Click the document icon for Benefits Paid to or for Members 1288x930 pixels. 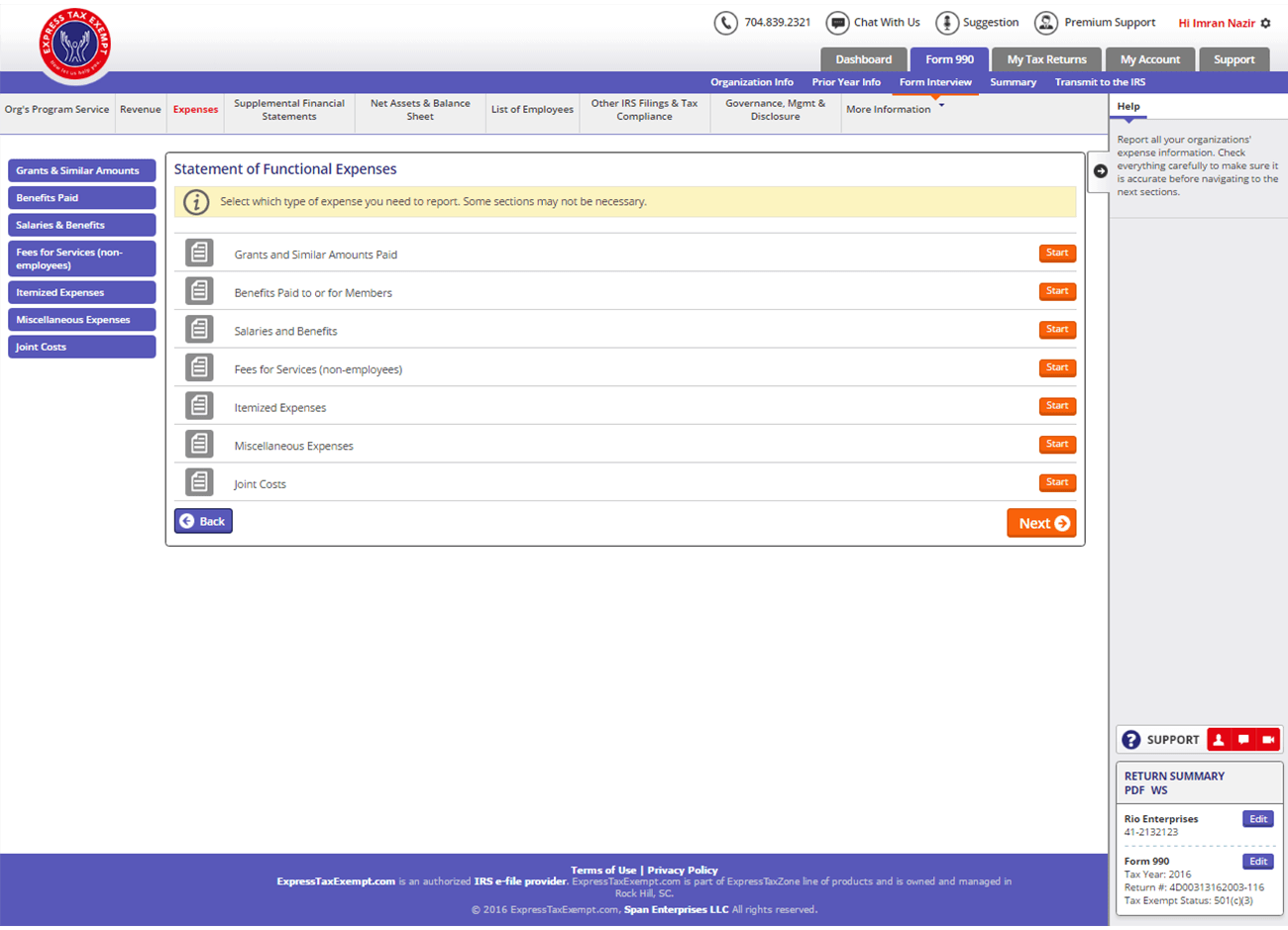(199, 291)
